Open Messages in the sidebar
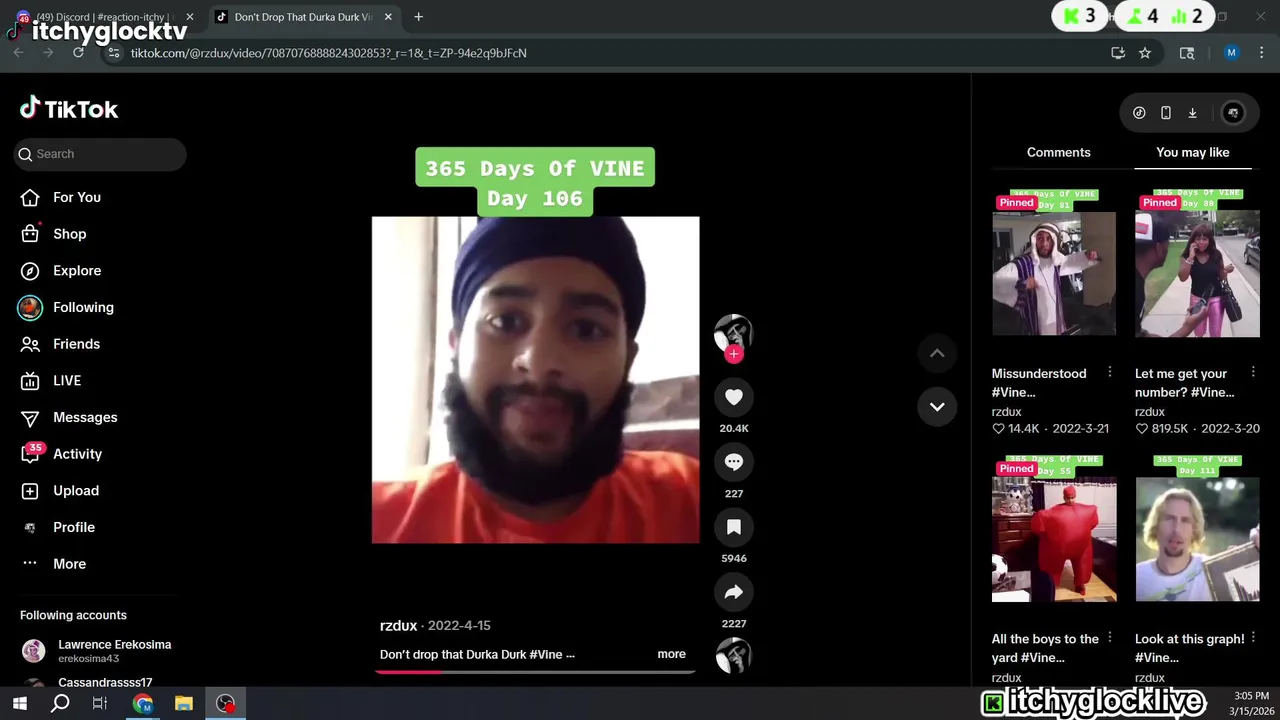The height and width of the screenshot is (720, 1280). click(85, 417)
